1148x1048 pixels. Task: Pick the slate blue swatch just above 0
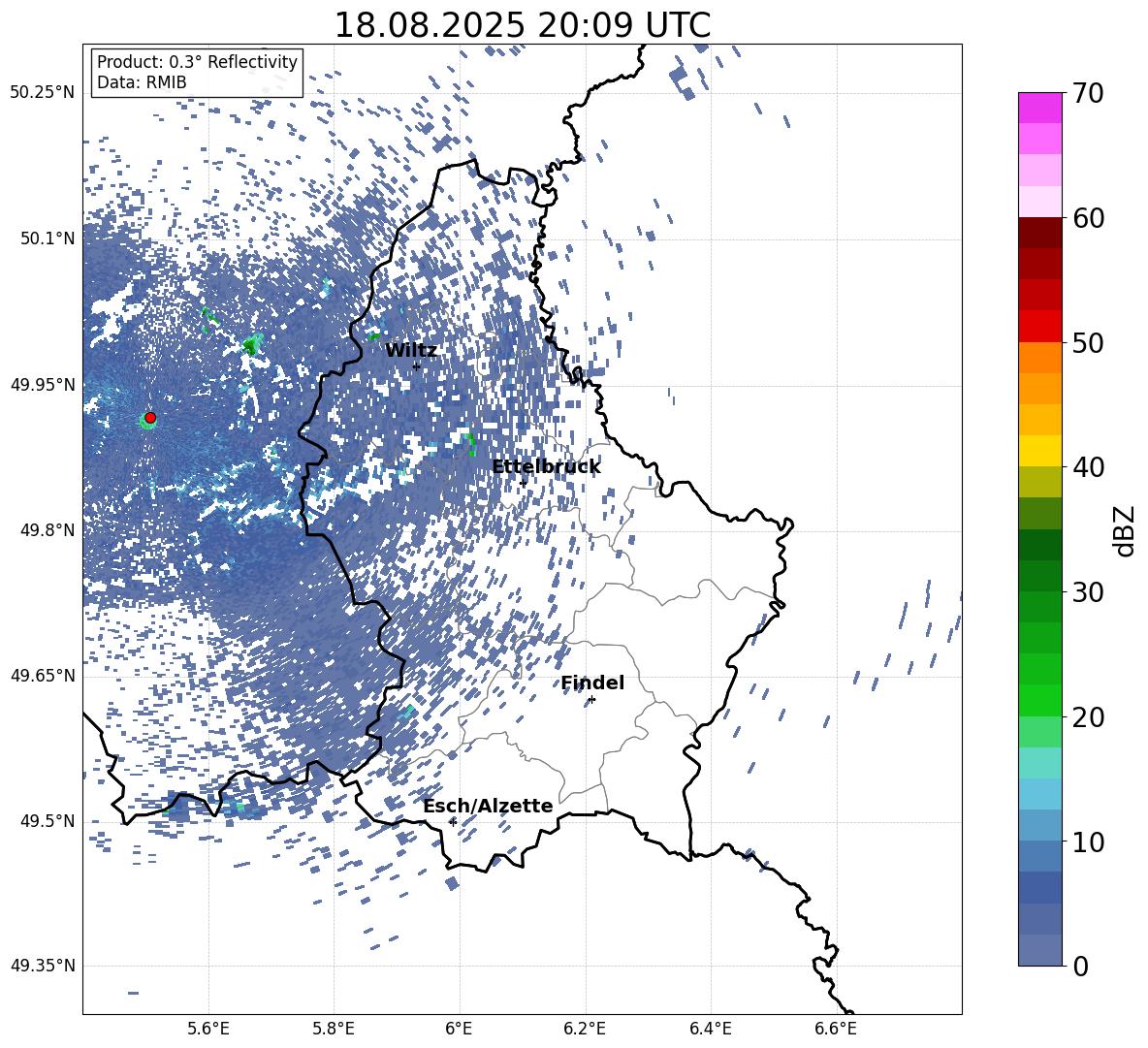[x=1039, y=950]
